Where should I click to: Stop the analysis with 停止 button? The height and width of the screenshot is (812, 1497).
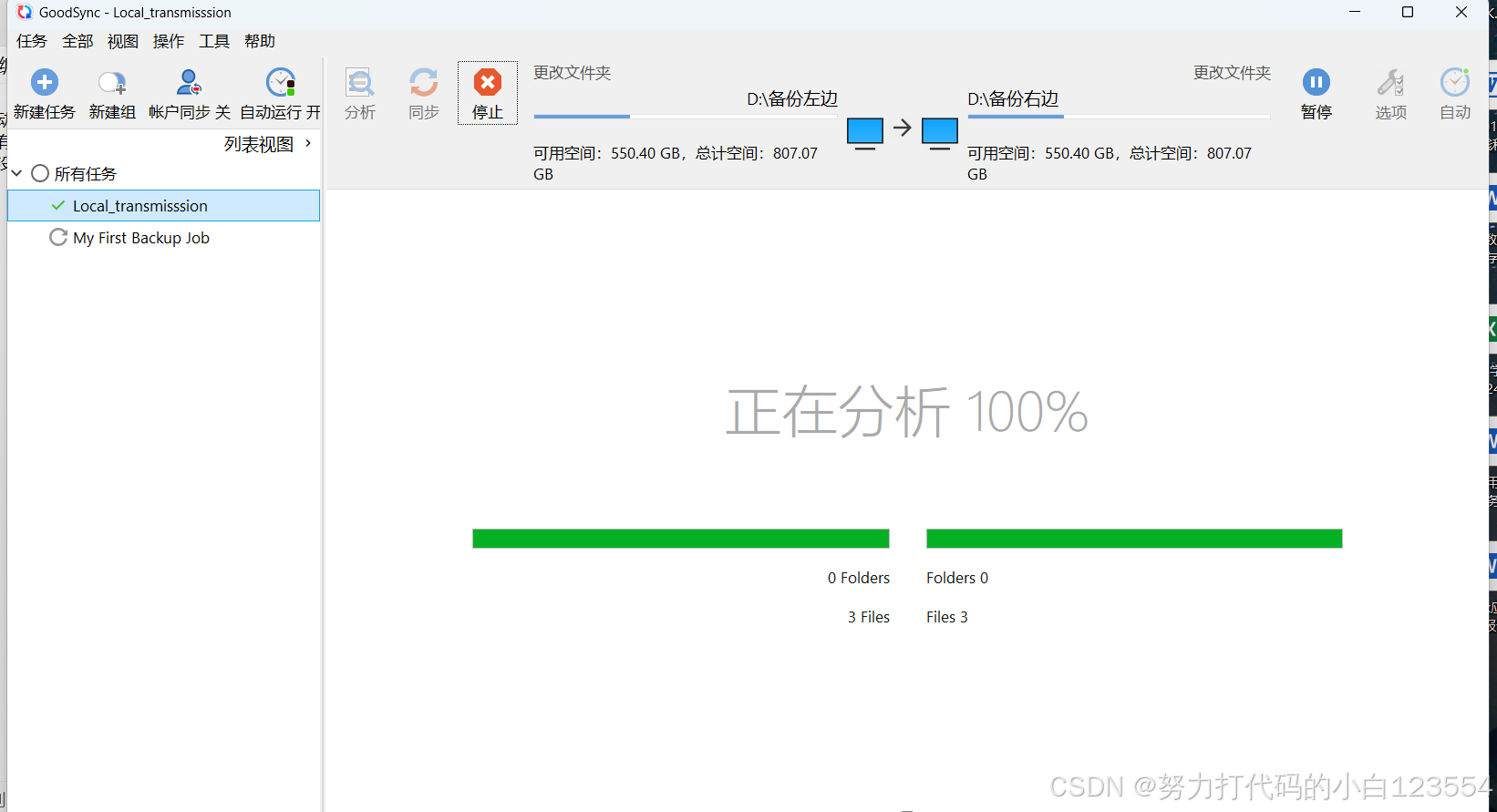[x=488, y=93]
